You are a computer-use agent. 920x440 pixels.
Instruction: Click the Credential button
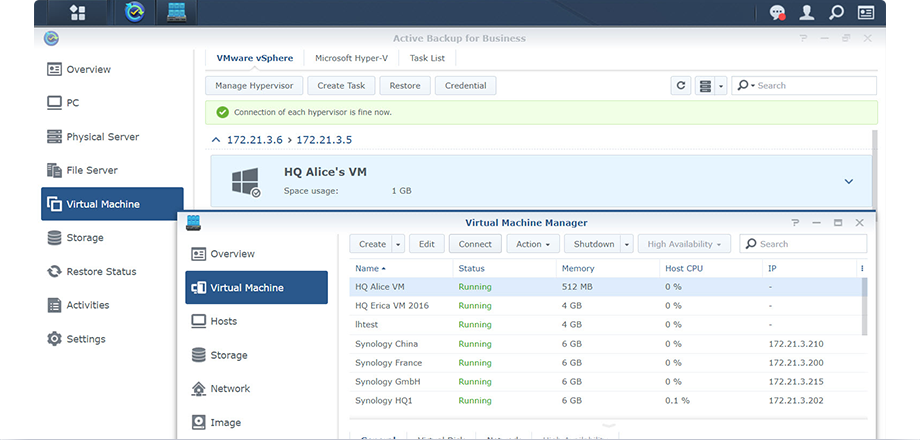point(465,86)
